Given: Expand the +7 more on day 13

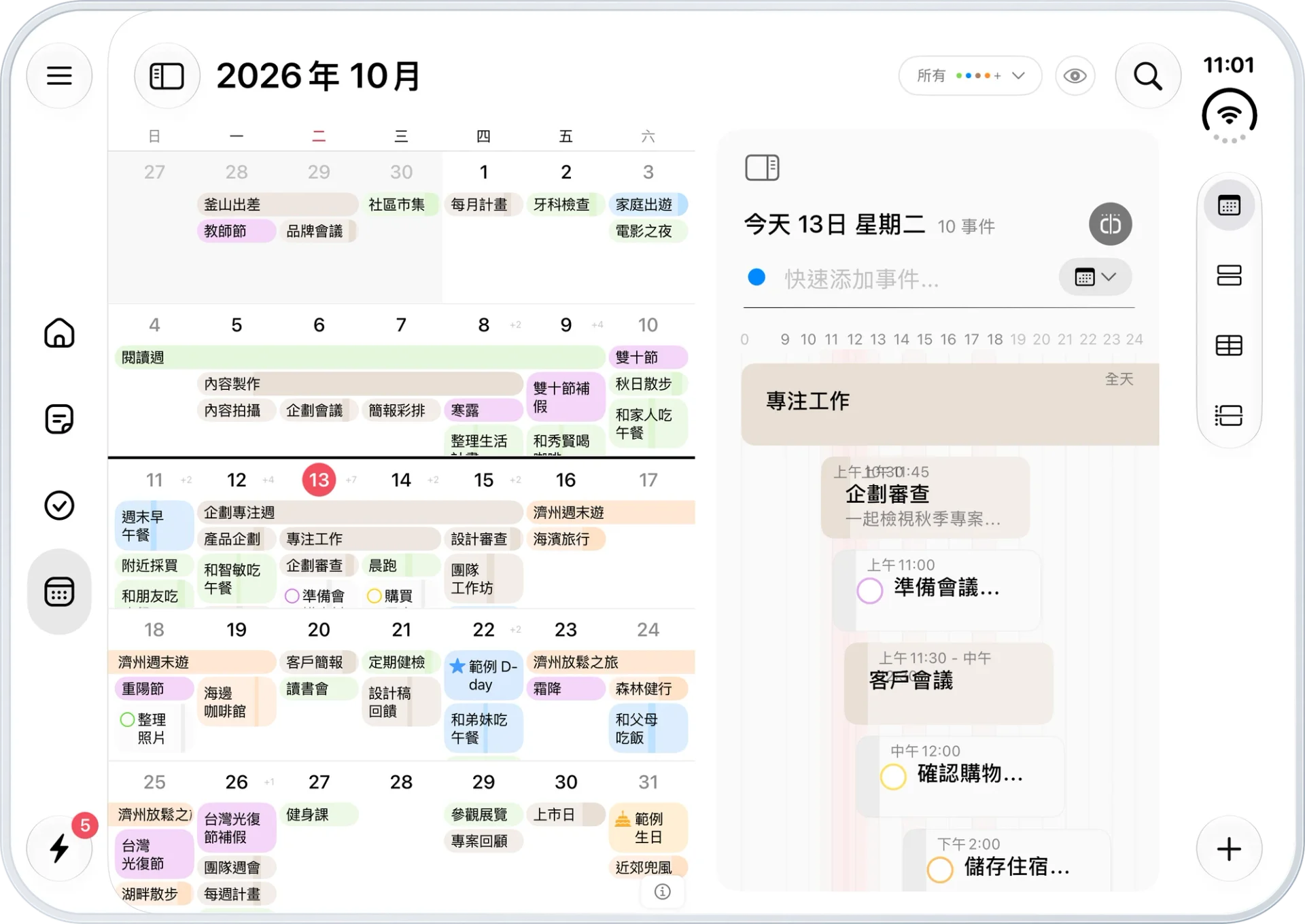Looking at the screenshot, I should click(351, 480).
